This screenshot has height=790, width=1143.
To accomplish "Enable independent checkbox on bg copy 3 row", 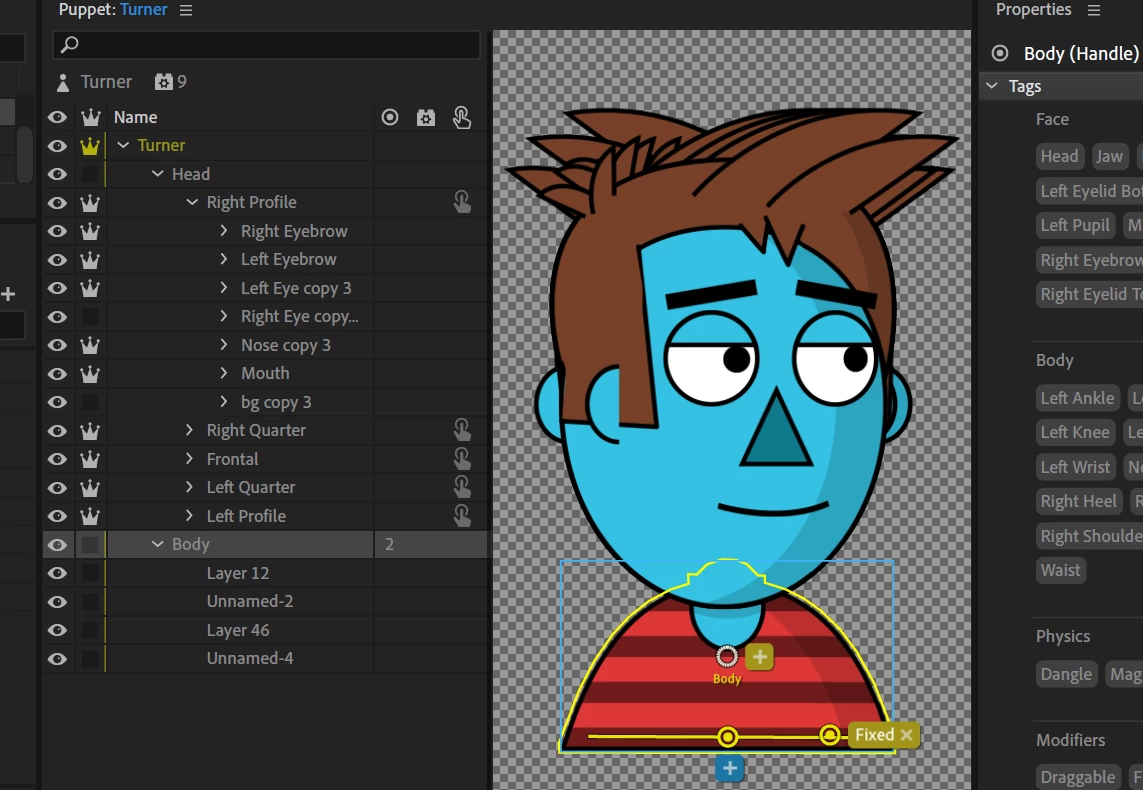I will [x=90, y=402].
